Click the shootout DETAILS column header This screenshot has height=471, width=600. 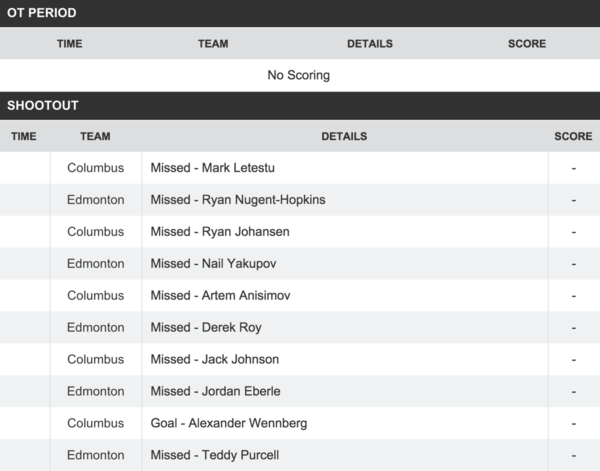click(x=344, y=136)
